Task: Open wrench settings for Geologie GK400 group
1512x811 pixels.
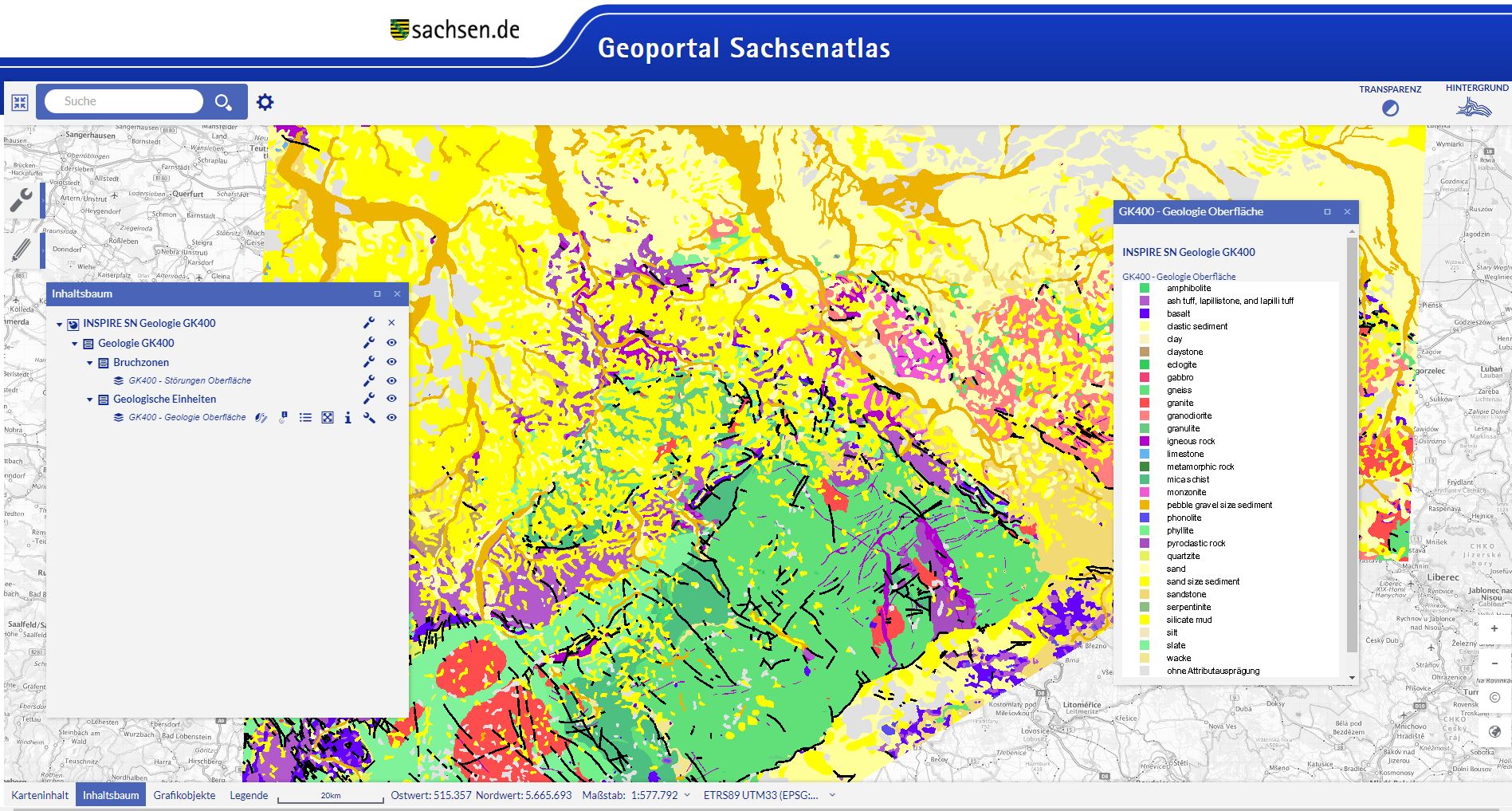Action: 369,343
